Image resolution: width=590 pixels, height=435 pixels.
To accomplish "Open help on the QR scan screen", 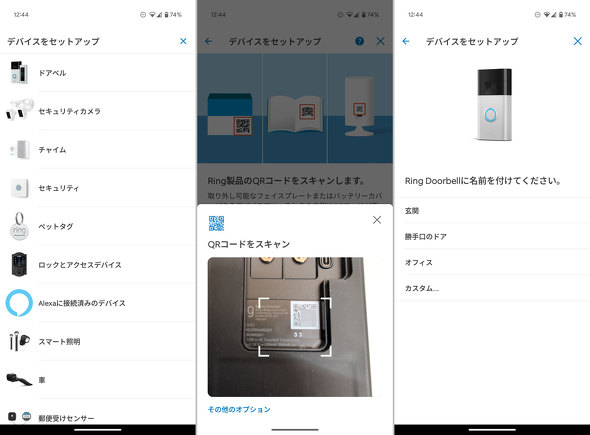I will point(359,41).
